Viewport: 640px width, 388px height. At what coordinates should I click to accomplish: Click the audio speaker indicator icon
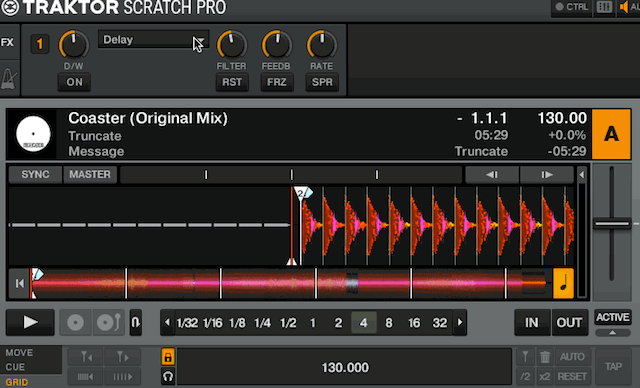pos(624,7)
